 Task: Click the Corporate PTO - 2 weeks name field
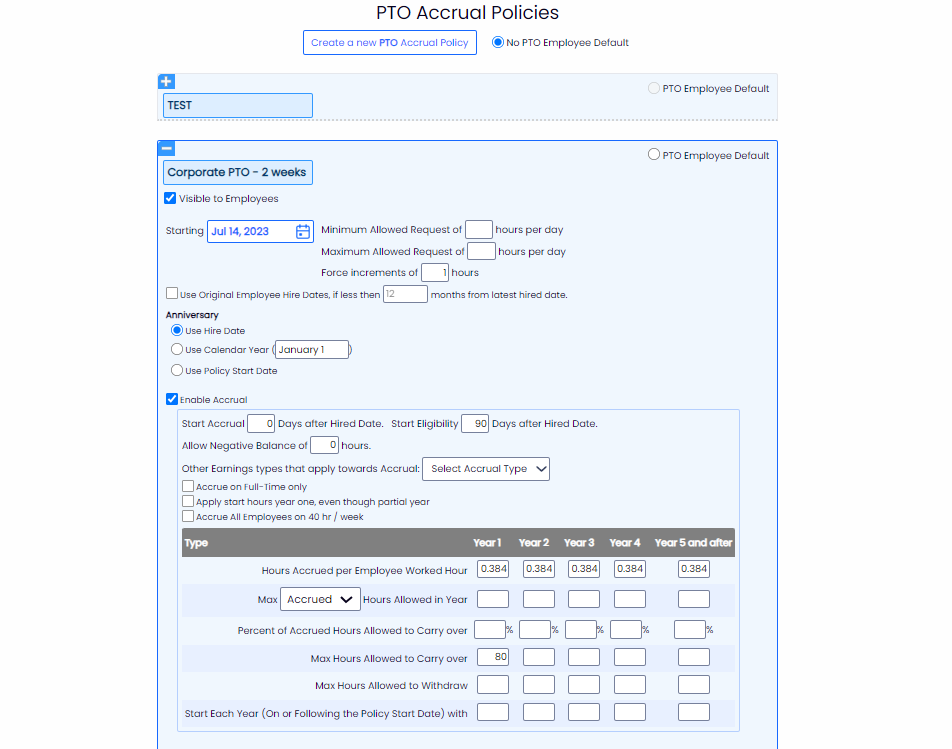(x=237, y=172)
